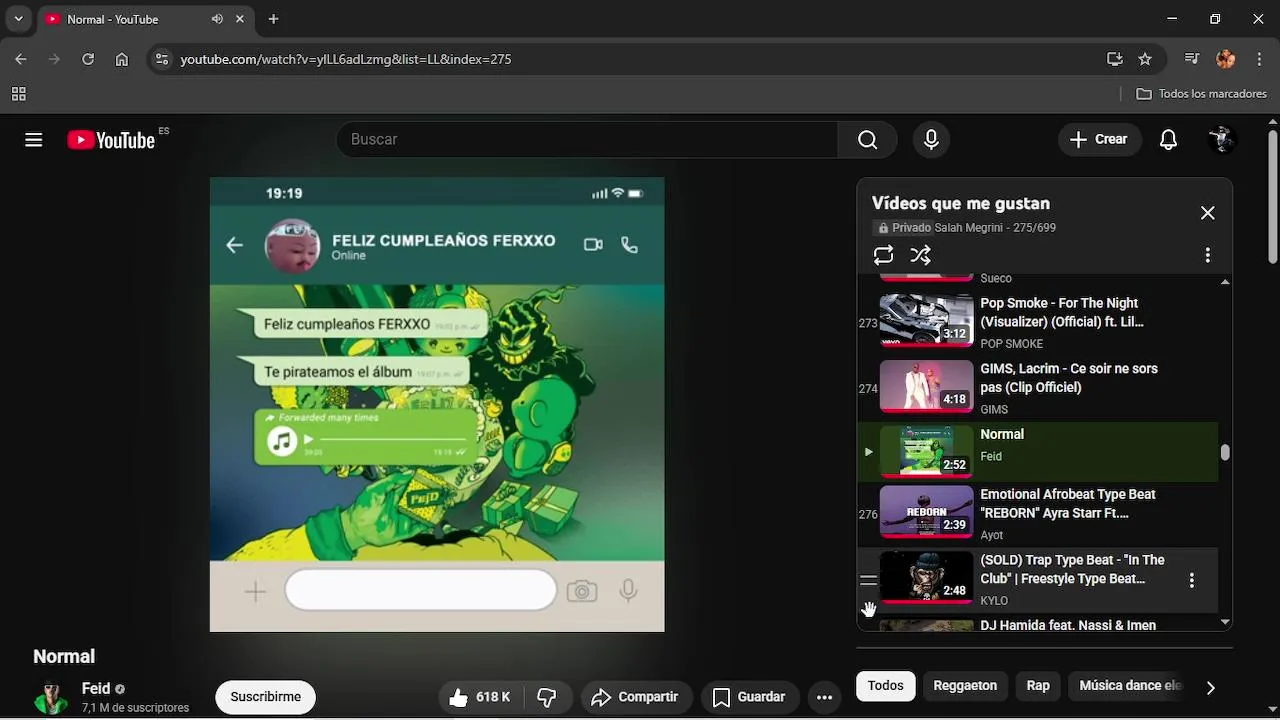
Task: Click playlist scroll down arrow
Action: (1225, 622)
